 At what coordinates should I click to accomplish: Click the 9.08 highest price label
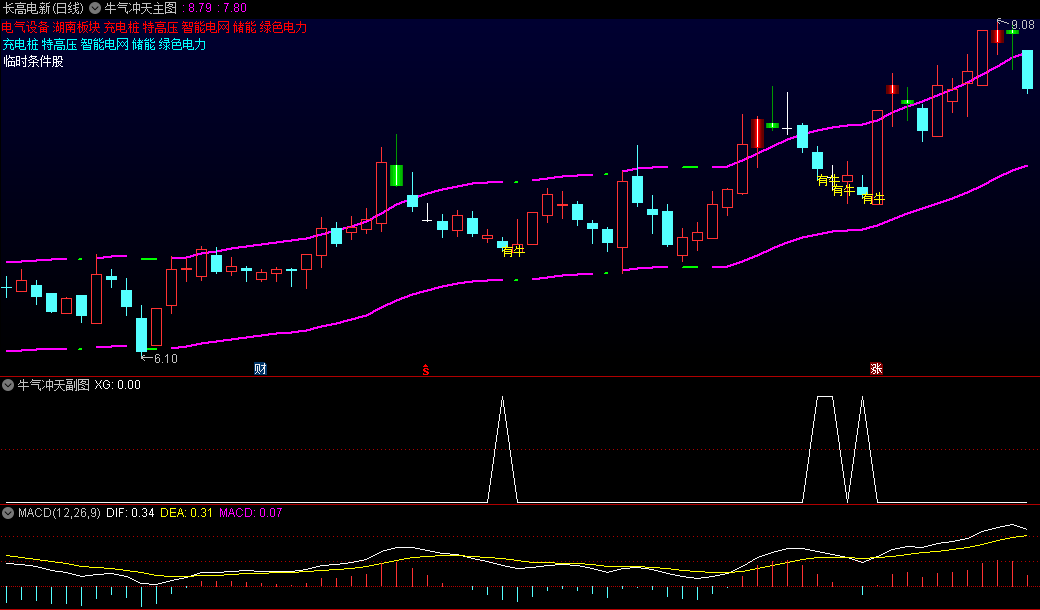click(x=1022, y=25)
